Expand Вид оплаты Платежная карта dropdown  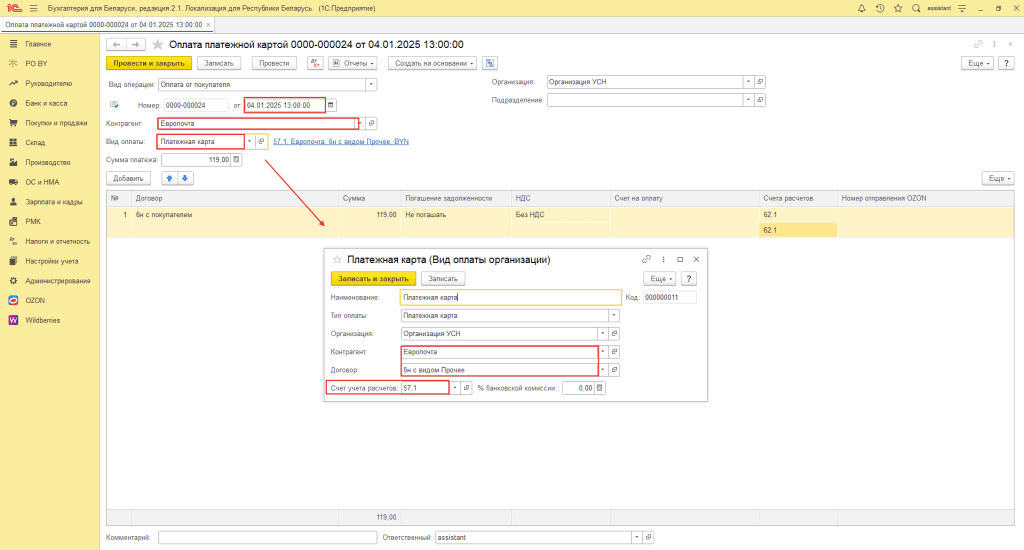click(249, 142)
